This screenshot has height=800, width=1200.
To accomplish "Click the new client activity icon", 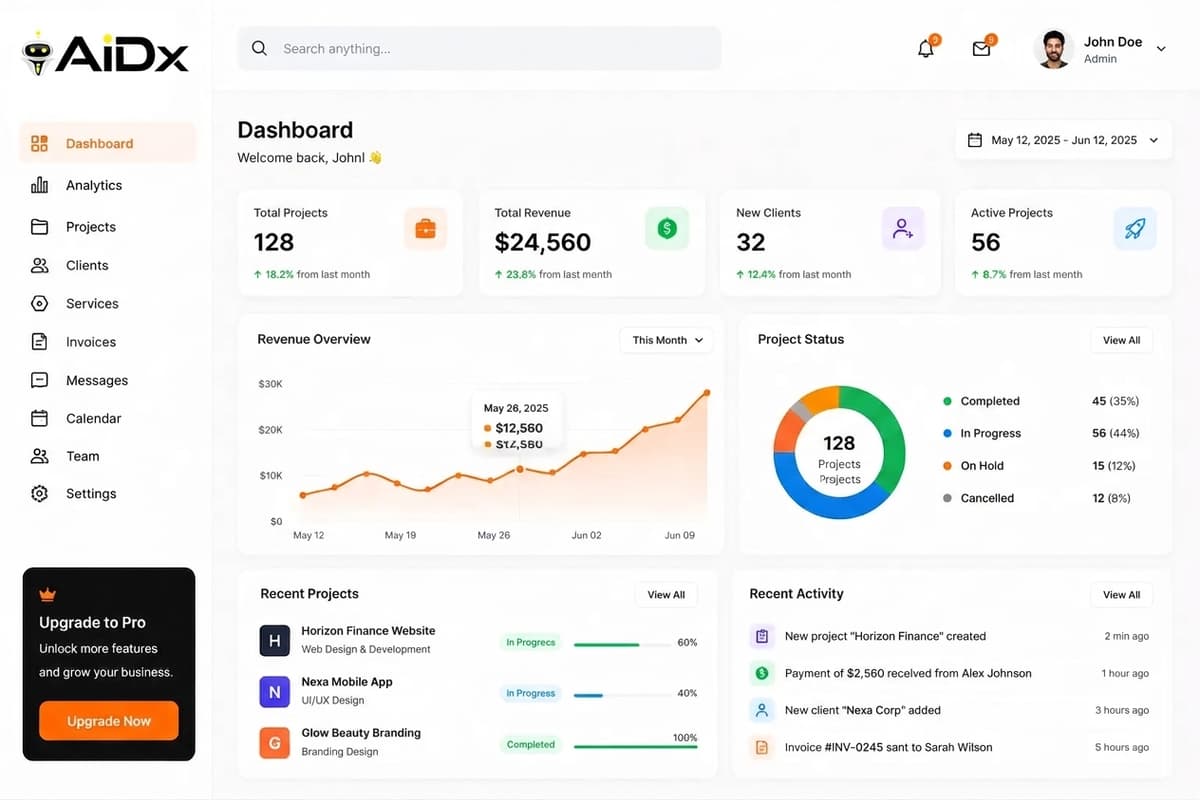I will coord(762,710).
